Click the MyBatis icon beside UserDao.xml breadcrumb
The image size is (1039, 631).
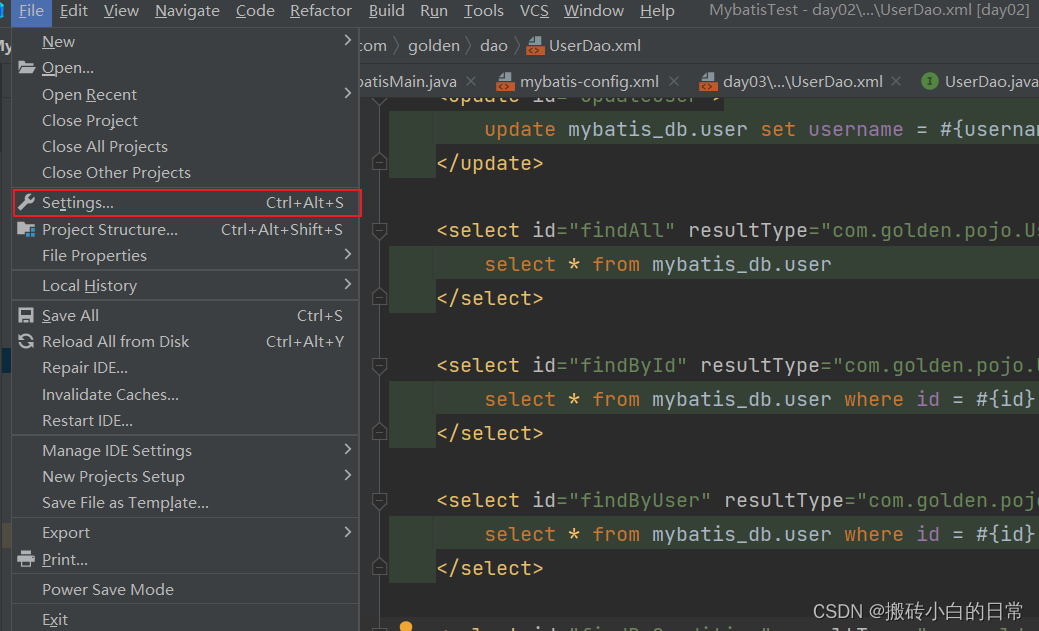(x=534, y=45)
